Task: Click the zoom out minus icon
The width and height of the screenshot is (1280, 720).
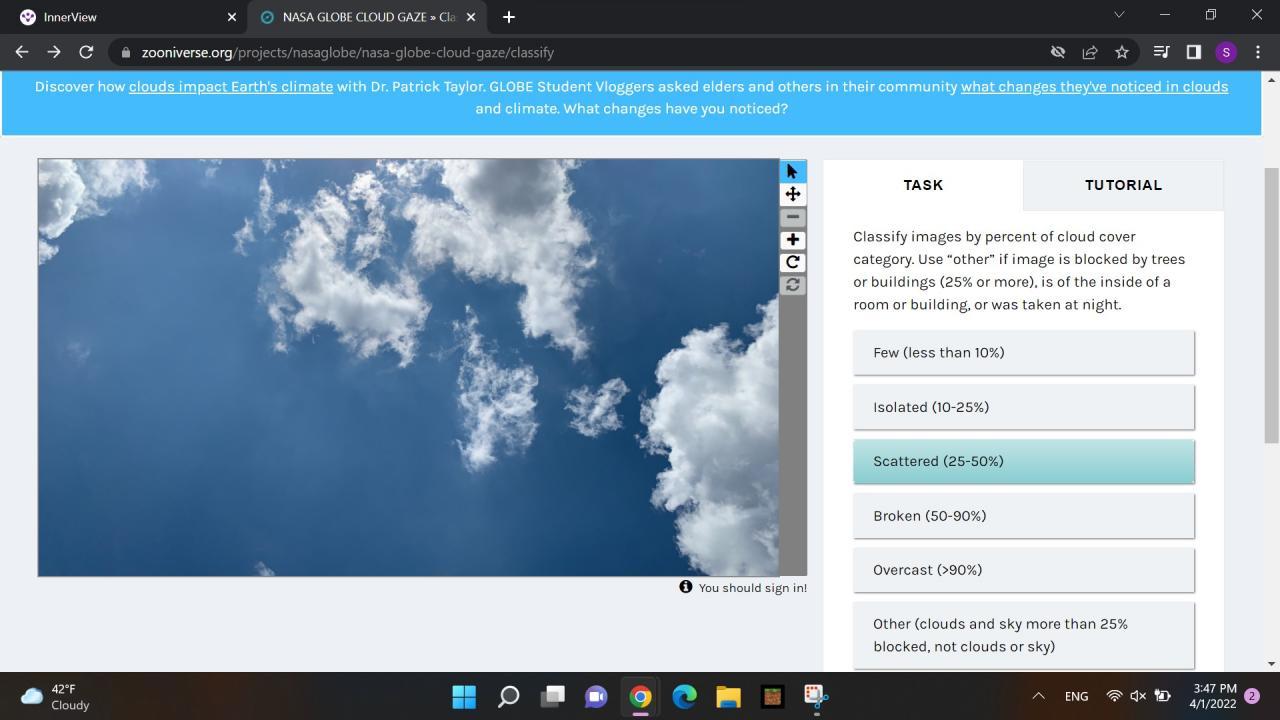Action: (x=792, y=217)
